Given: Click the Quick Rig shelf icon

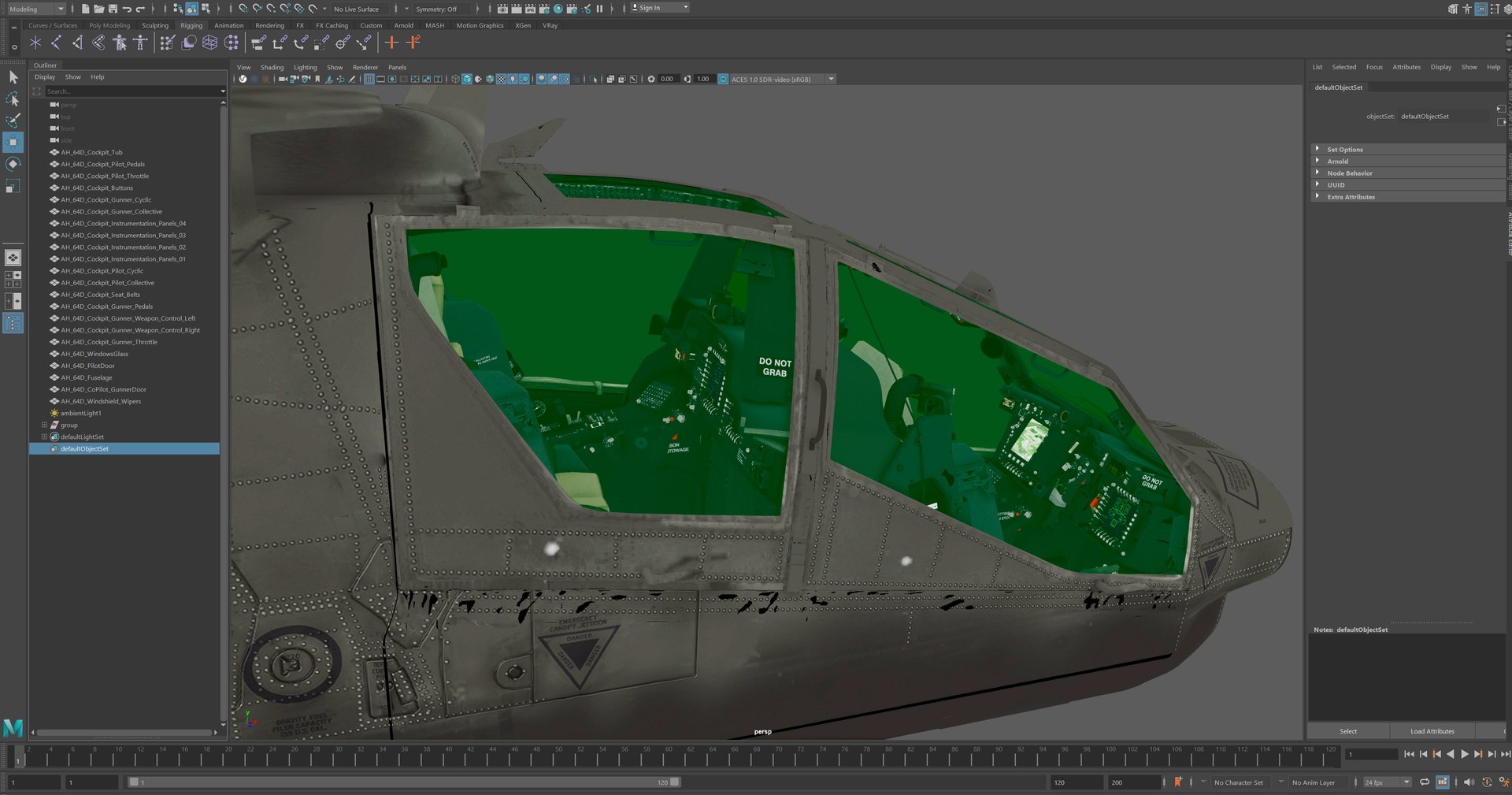Looking at the screenshot, I should [x=120, y=43].
